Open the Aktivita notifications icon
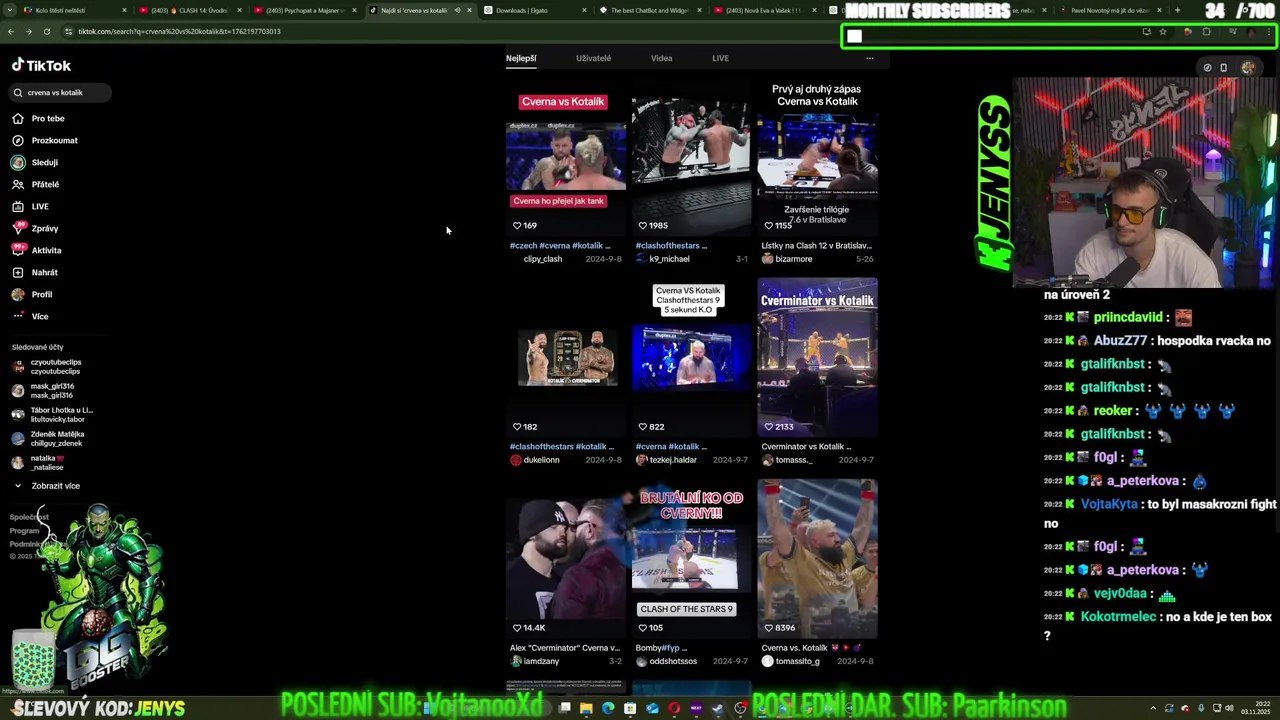This screenshot has width=1280, height=720. pyautogui.click(x=18, y=250)
